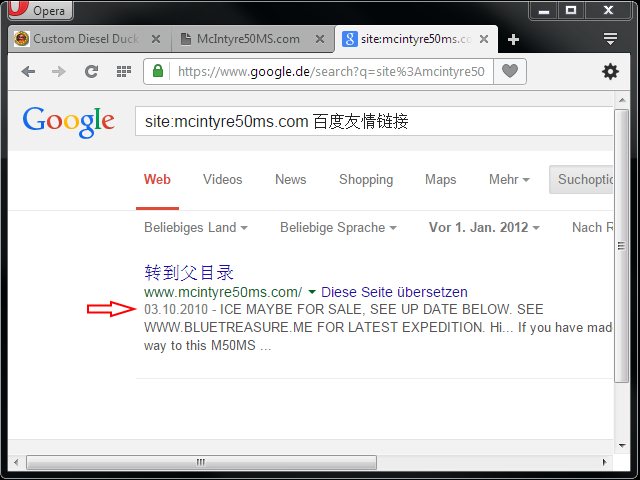Viewport: 640px width, 480px height.
Task: Switch to the McIntyre50MS.com tab
Action: [x=253, y=39]
